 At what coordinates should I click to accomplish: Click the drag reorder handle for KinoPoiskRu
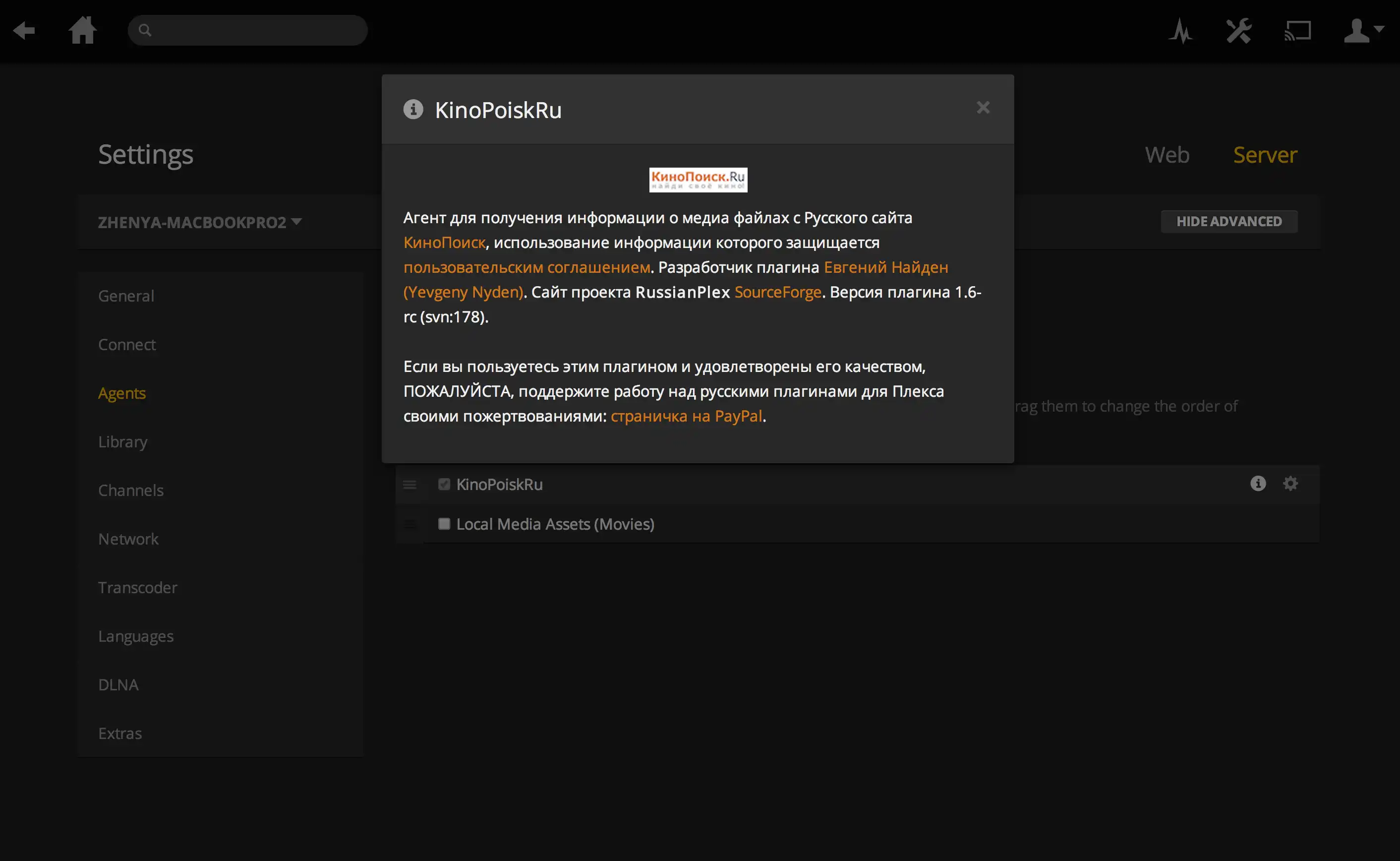[x=410, y=484]
